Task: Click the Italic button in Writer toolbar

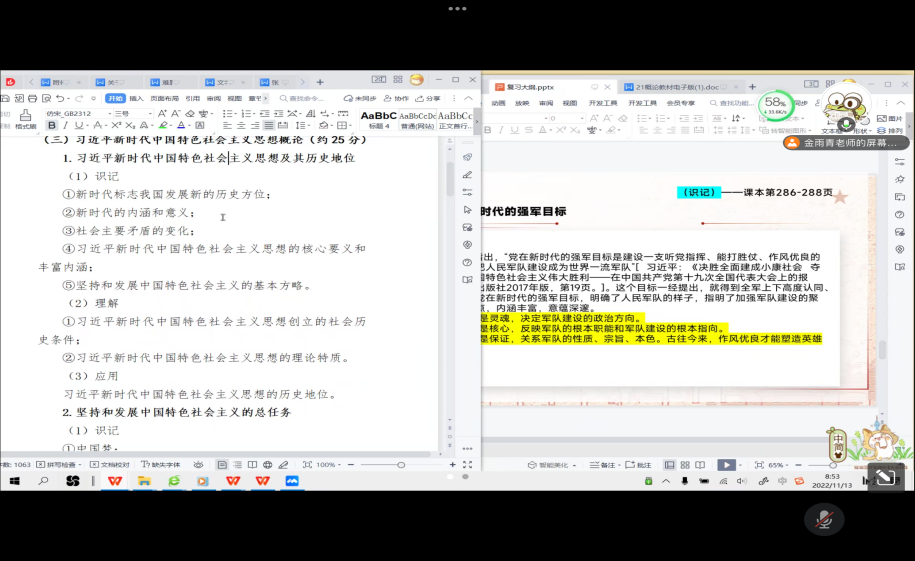Action: click(x=66, y=125)
